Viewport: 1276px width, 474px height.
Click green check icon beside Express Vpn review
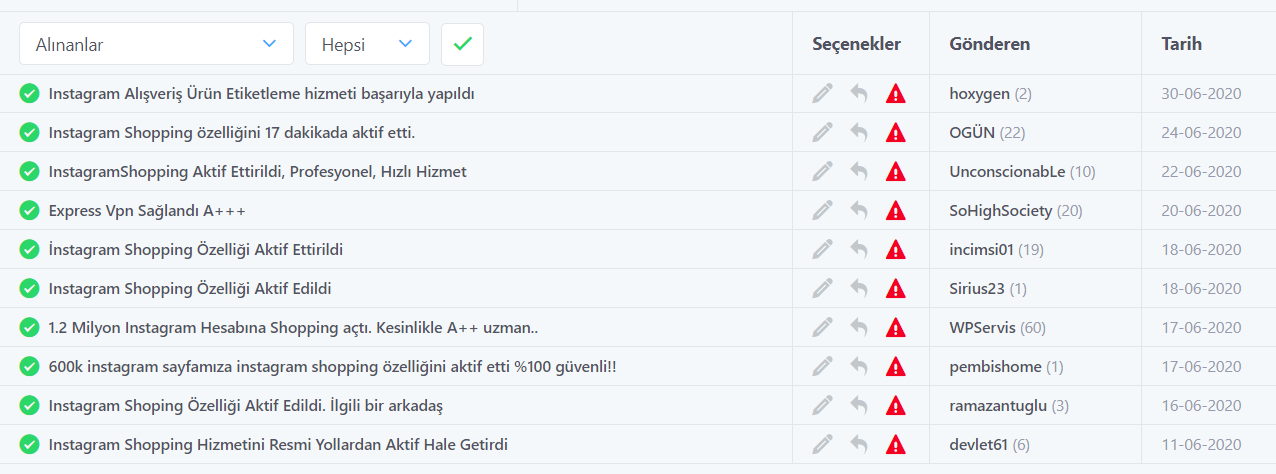point(29,211)
